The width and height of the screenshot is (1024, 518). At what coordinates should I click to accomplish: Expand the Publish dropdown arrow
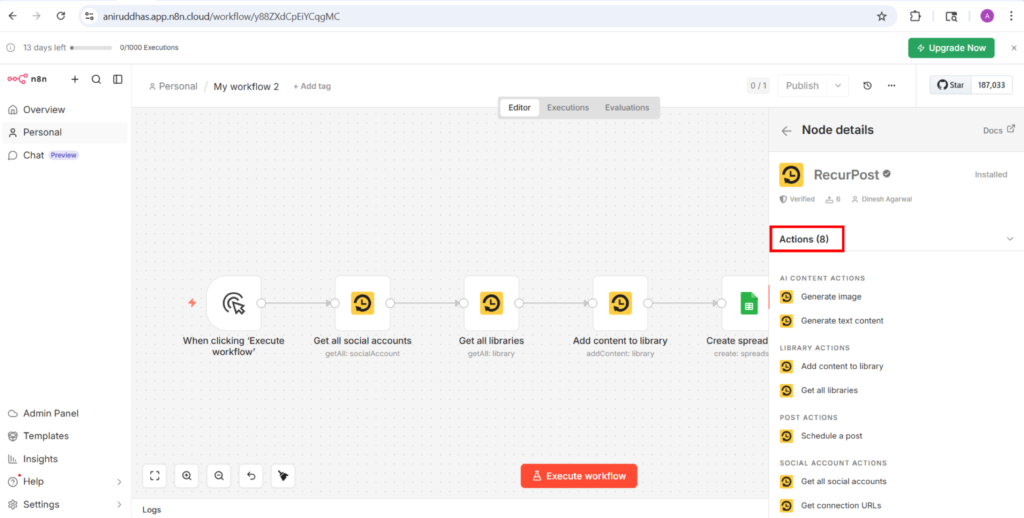[x=838, y=86]
